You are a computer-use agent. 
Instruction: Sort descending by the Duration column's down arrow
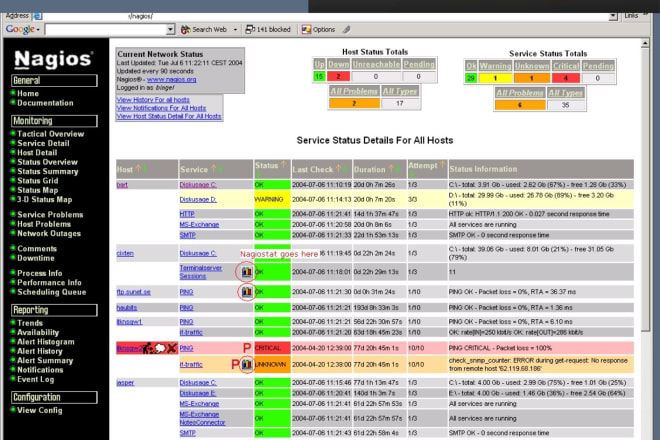point(398,169)
